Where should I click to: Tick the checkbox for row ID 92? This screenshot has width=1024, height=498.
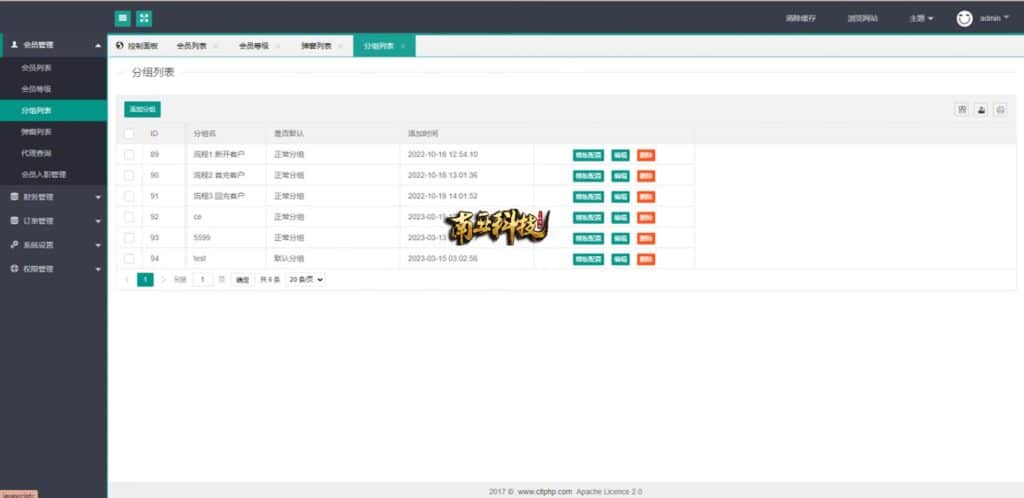[x=129, y=217]
